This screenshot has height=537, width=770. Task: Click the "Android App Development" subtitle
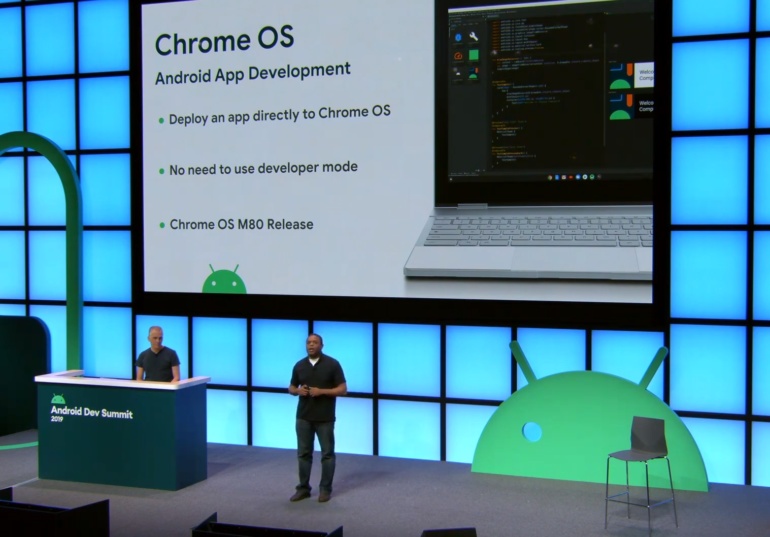coord(252,73)
